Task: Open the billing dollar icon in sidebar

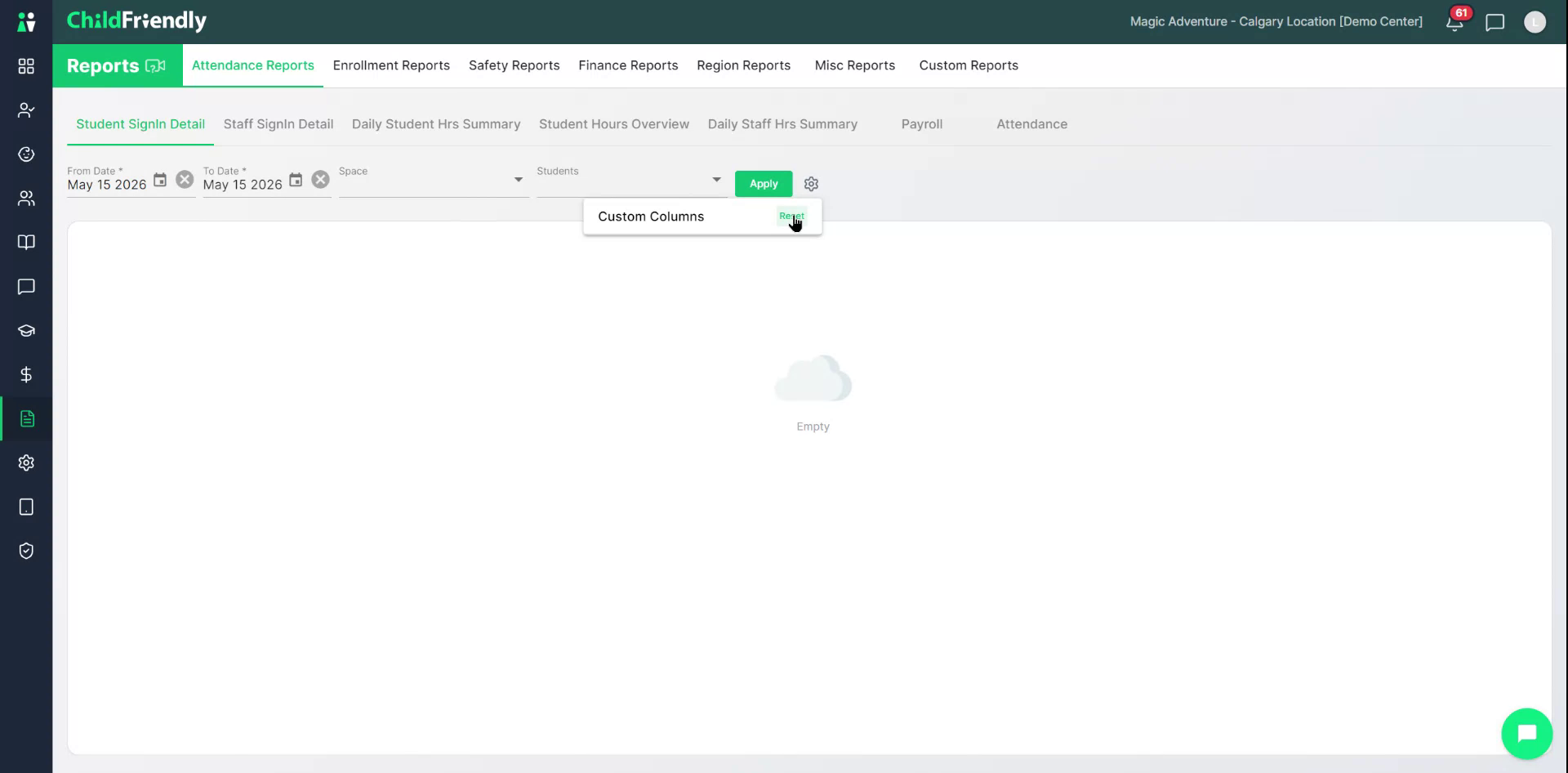Action: (26, 374)
